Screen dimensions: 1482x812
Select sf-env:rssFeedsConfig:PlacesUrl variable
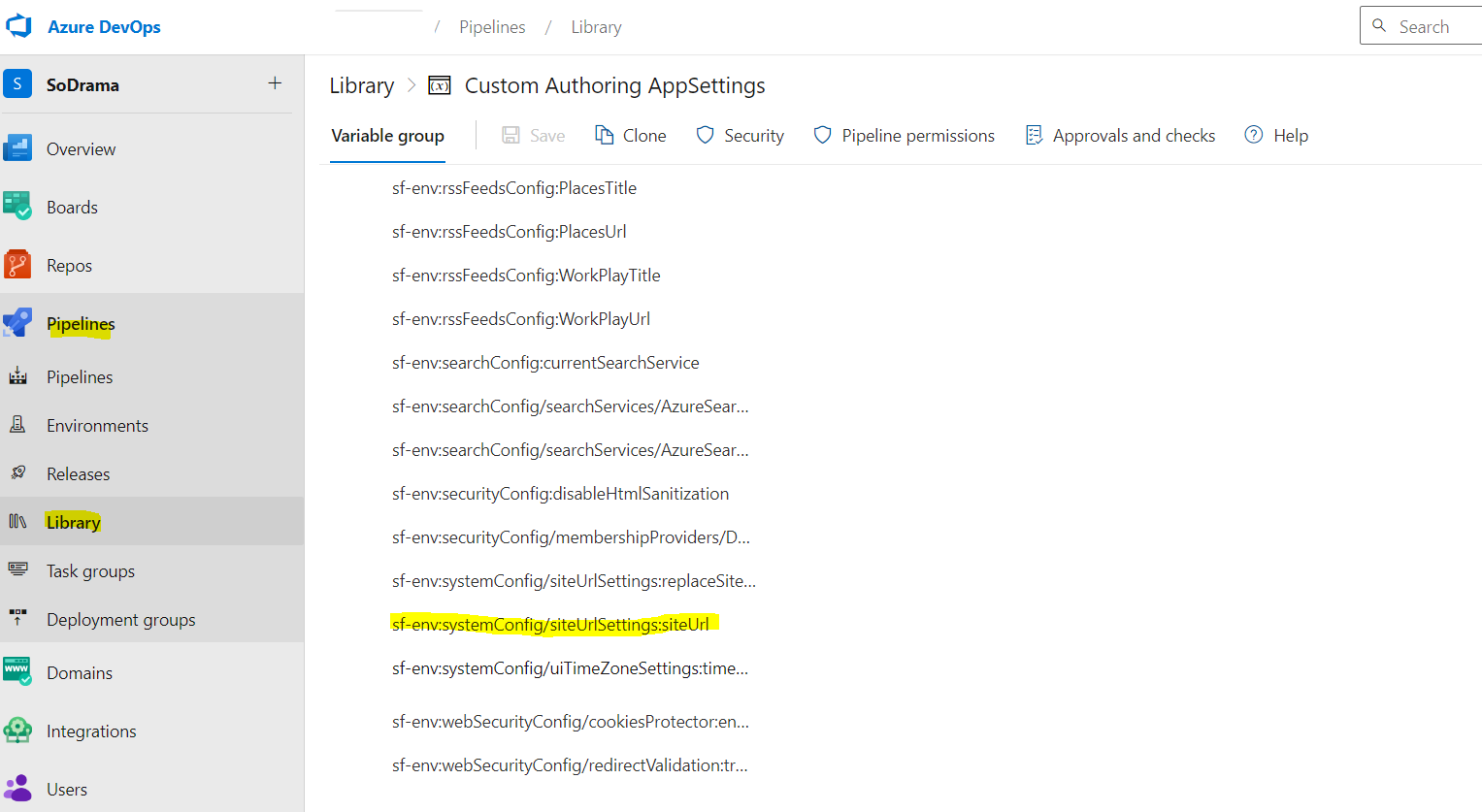[509, 232]
